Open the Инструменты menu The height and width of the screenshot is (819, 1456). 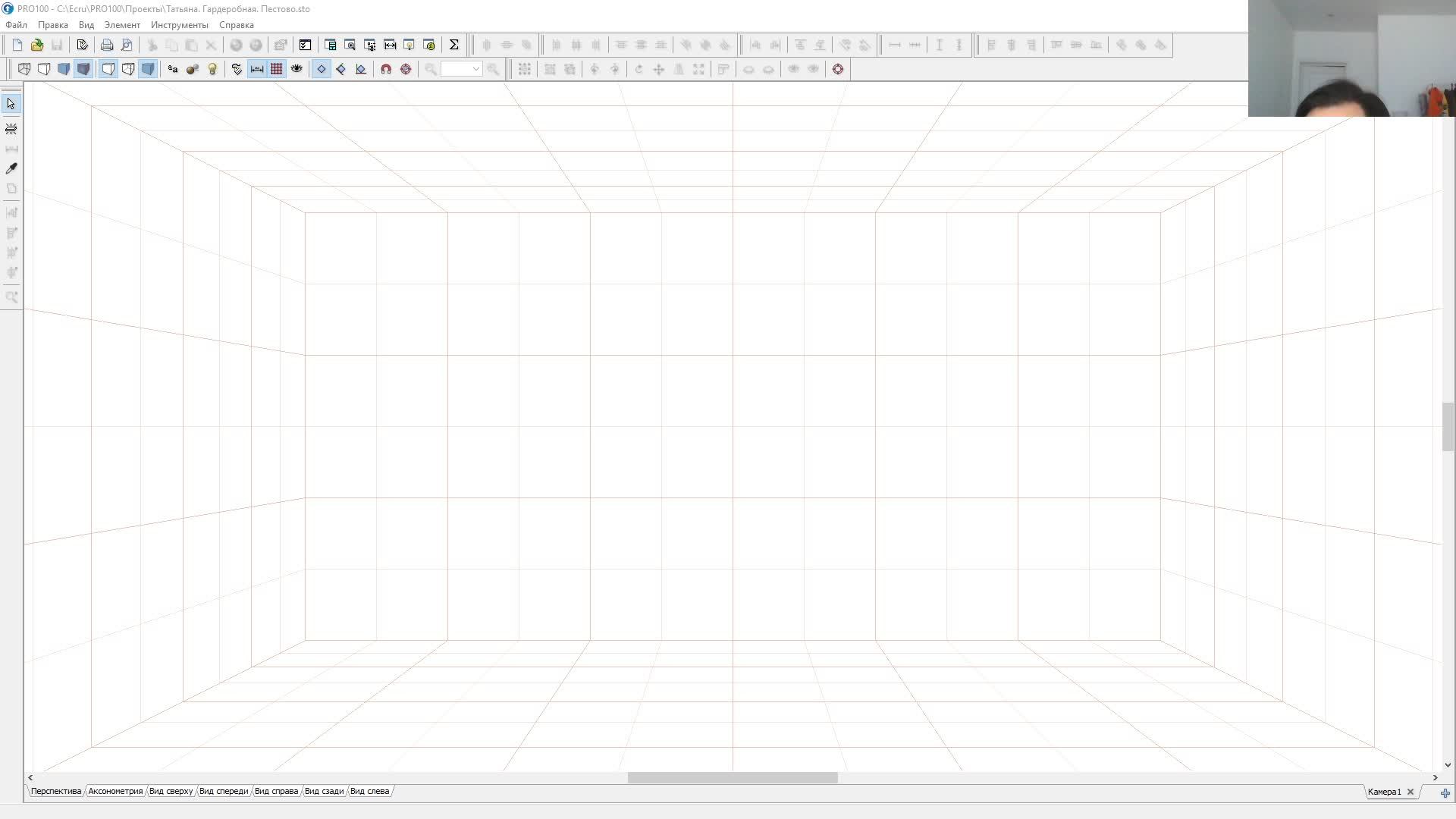pyautogui.click(x=179, y=25)
